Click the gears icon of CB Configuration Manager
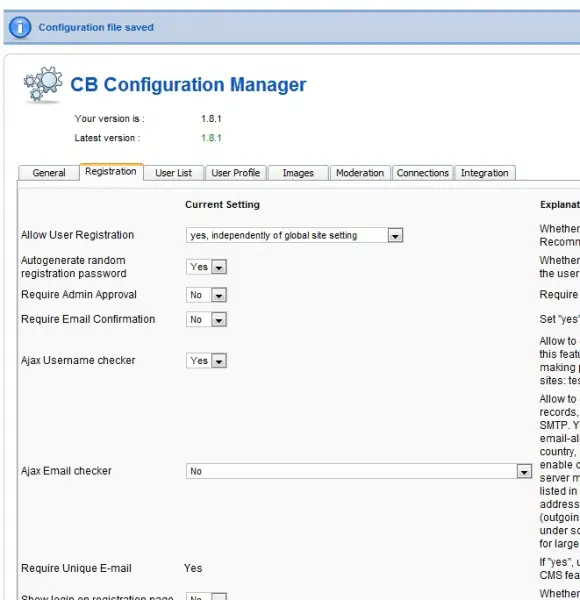 (x=42, y=85)
